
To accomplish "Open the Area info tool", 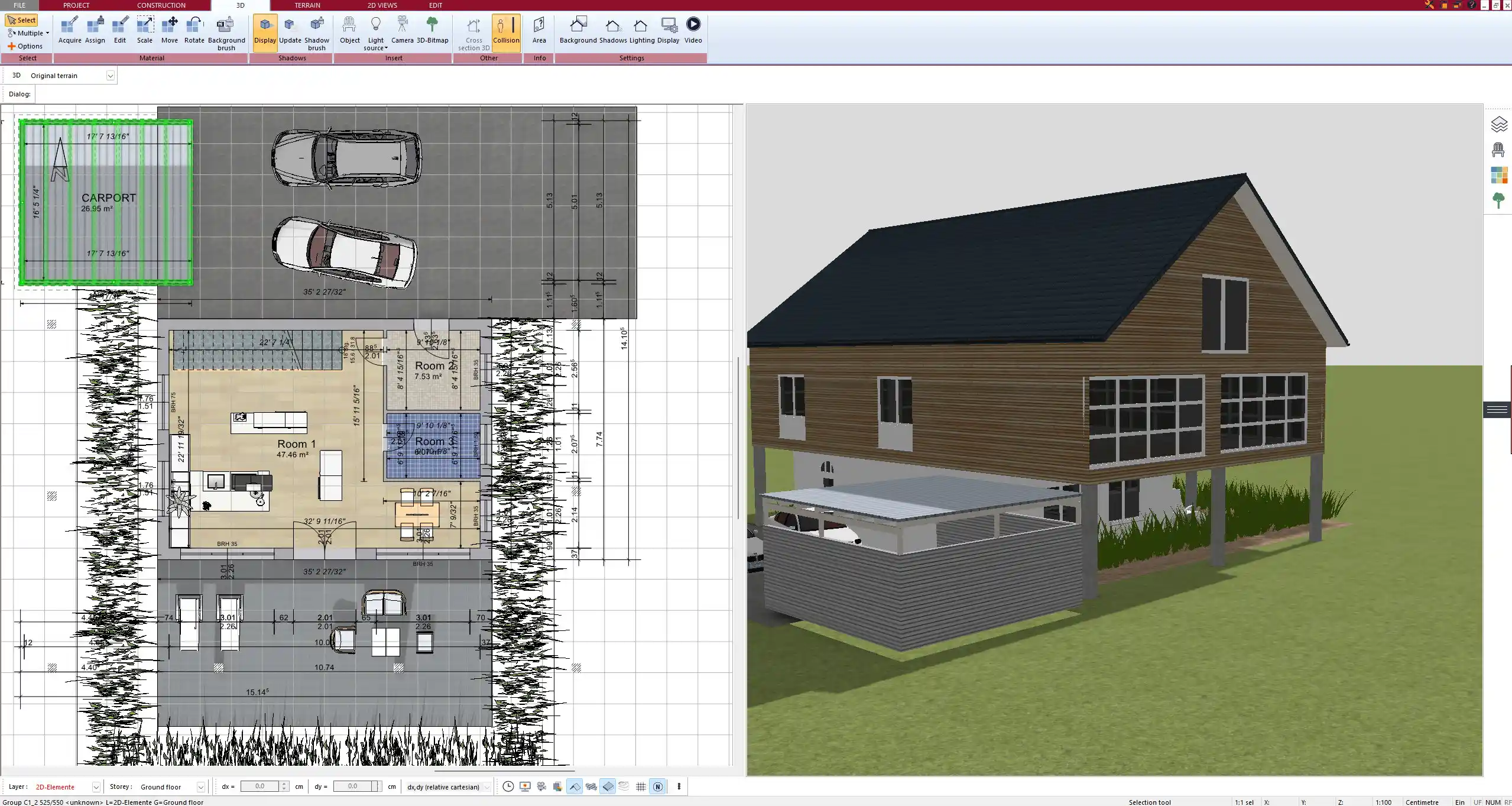I will (x=539, y=31).
